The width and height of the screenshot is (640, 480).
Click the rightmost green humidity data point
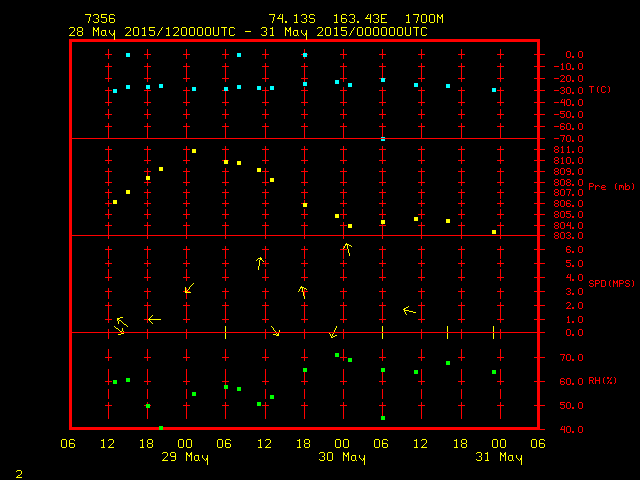(x=494, y=372)
